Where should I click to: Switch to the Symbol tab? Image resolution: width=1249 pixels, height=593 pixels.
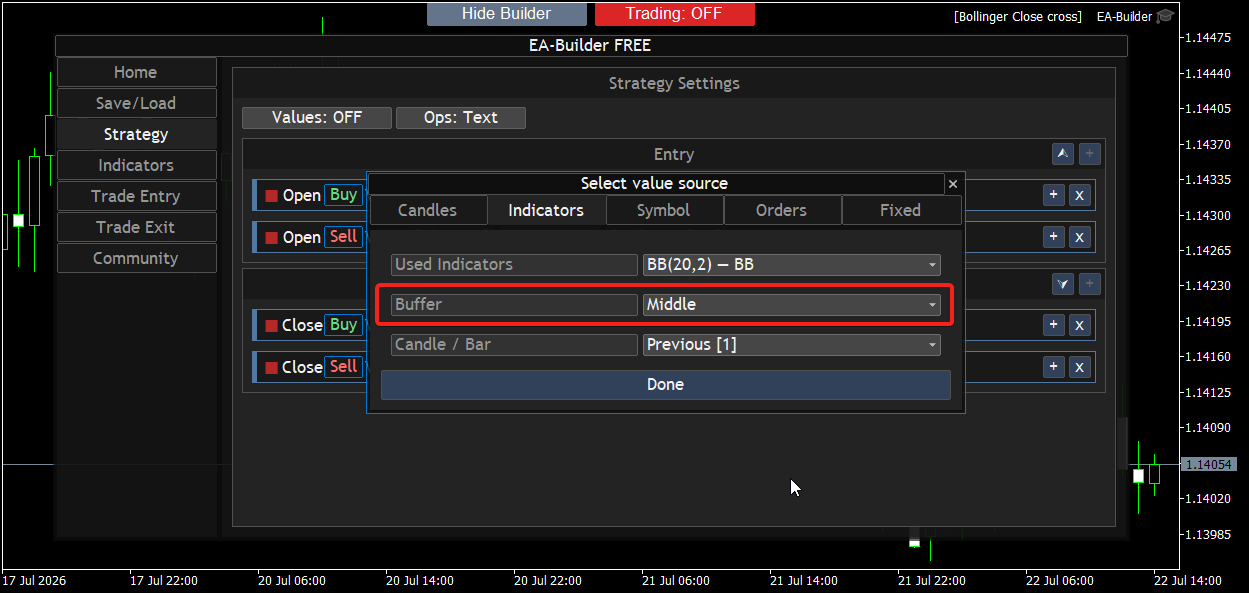coord(664,210)
